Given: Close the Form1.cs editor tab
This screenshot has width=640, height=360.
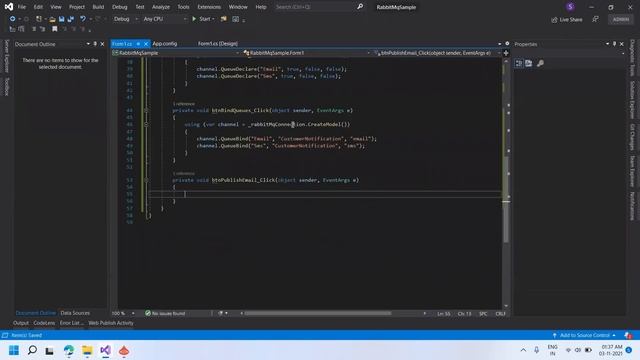Looking at the screenshot, I should tap(146, 44).
